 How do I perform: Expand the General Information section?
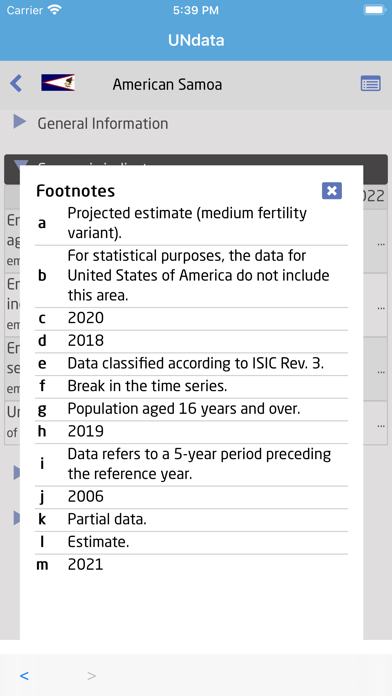tap(20, 121)
